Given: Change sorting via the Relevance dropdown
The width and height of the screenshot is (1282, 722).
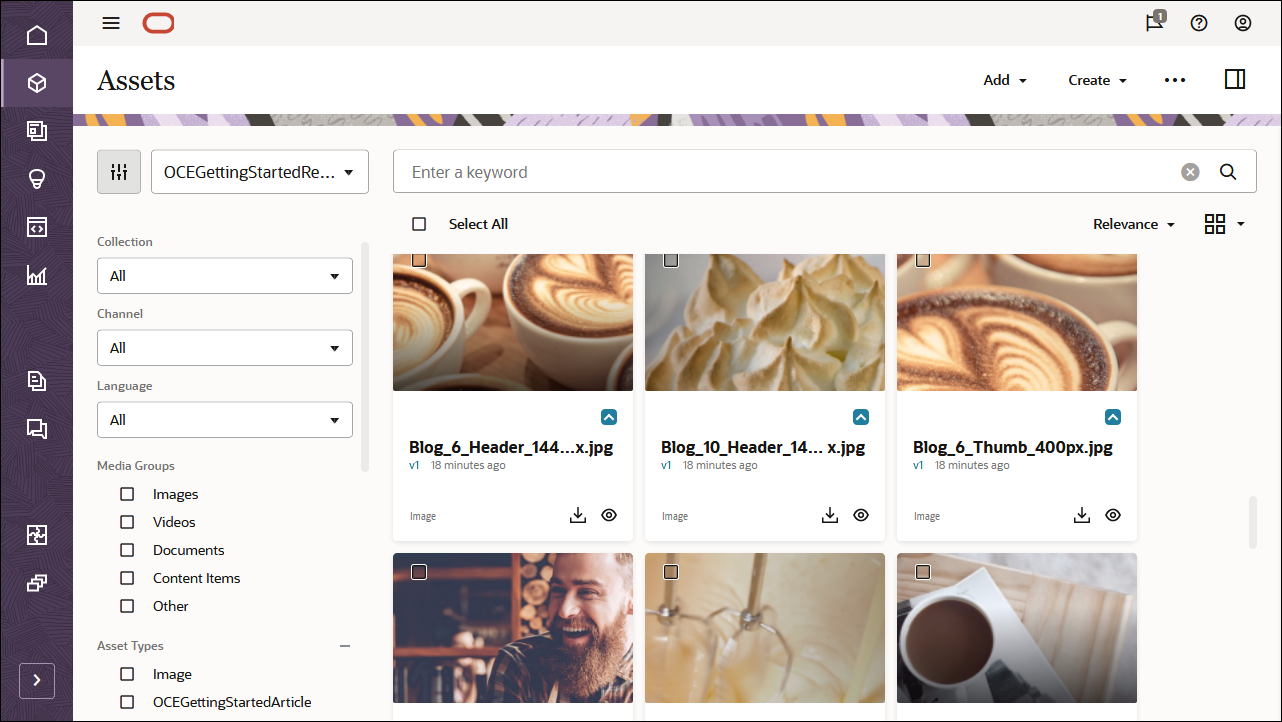Looking at the screenshot, I should 1133,223.
